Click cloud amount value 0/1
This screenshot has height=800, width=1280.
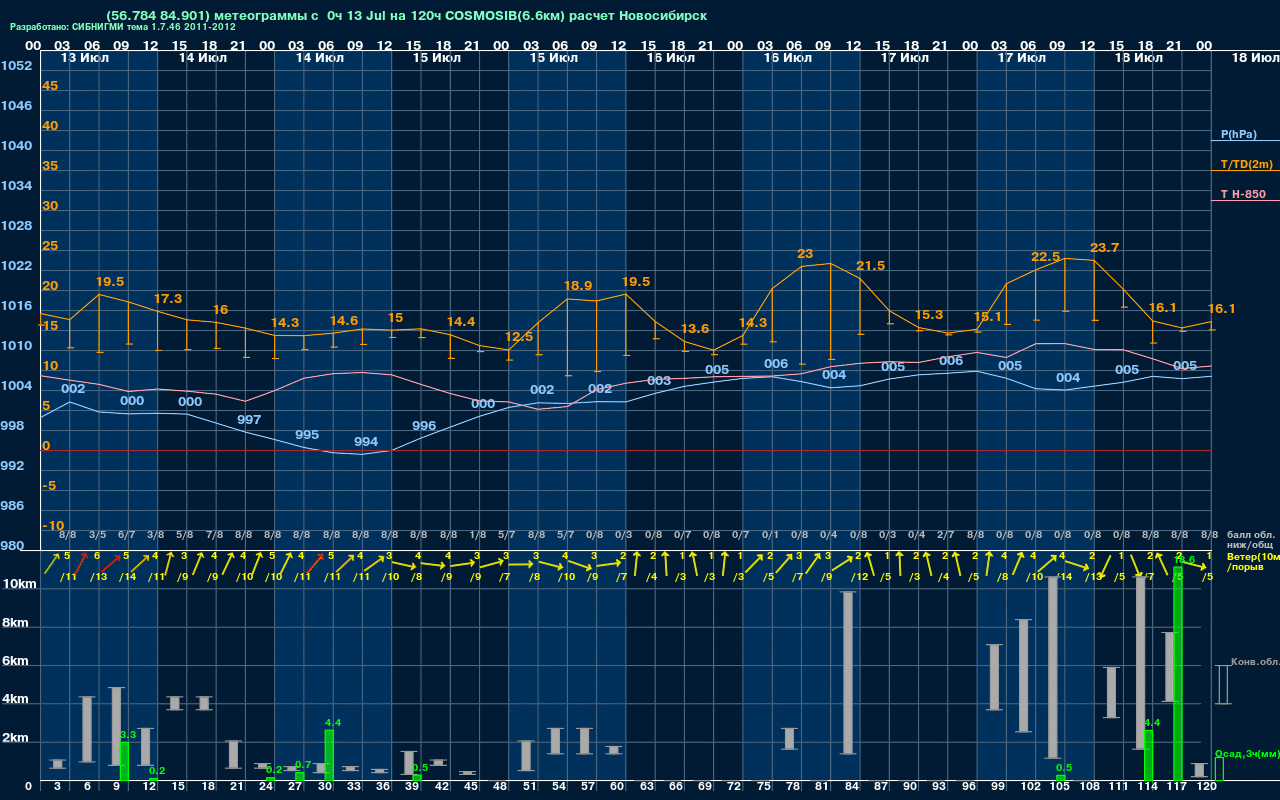(x=770, y=536)
